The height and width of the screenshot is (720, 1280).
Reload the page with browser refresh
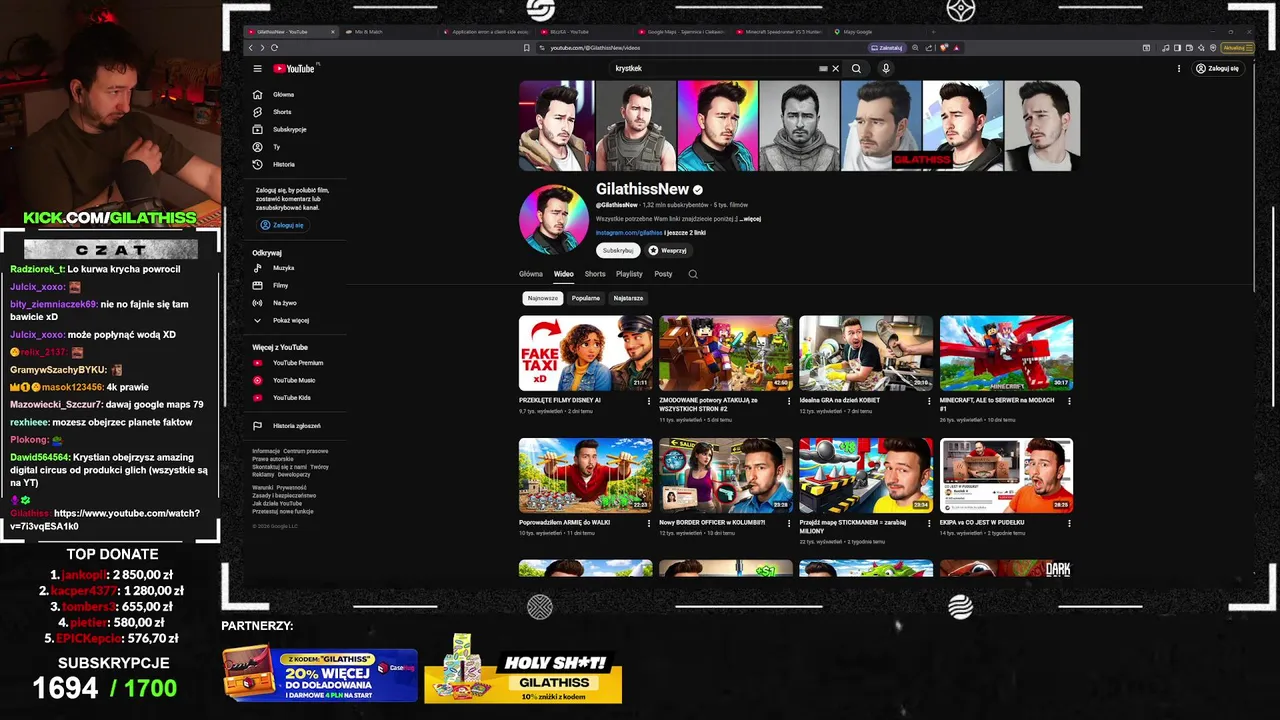(274, 48)
